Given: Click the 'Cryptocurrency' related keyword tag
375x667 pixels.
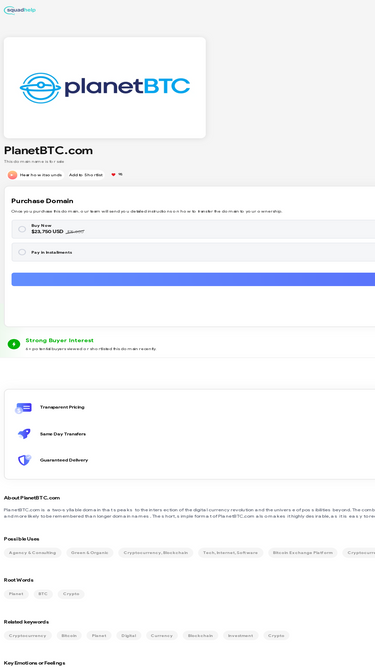Looking at the screenshot, I should (x=28, y=636).
